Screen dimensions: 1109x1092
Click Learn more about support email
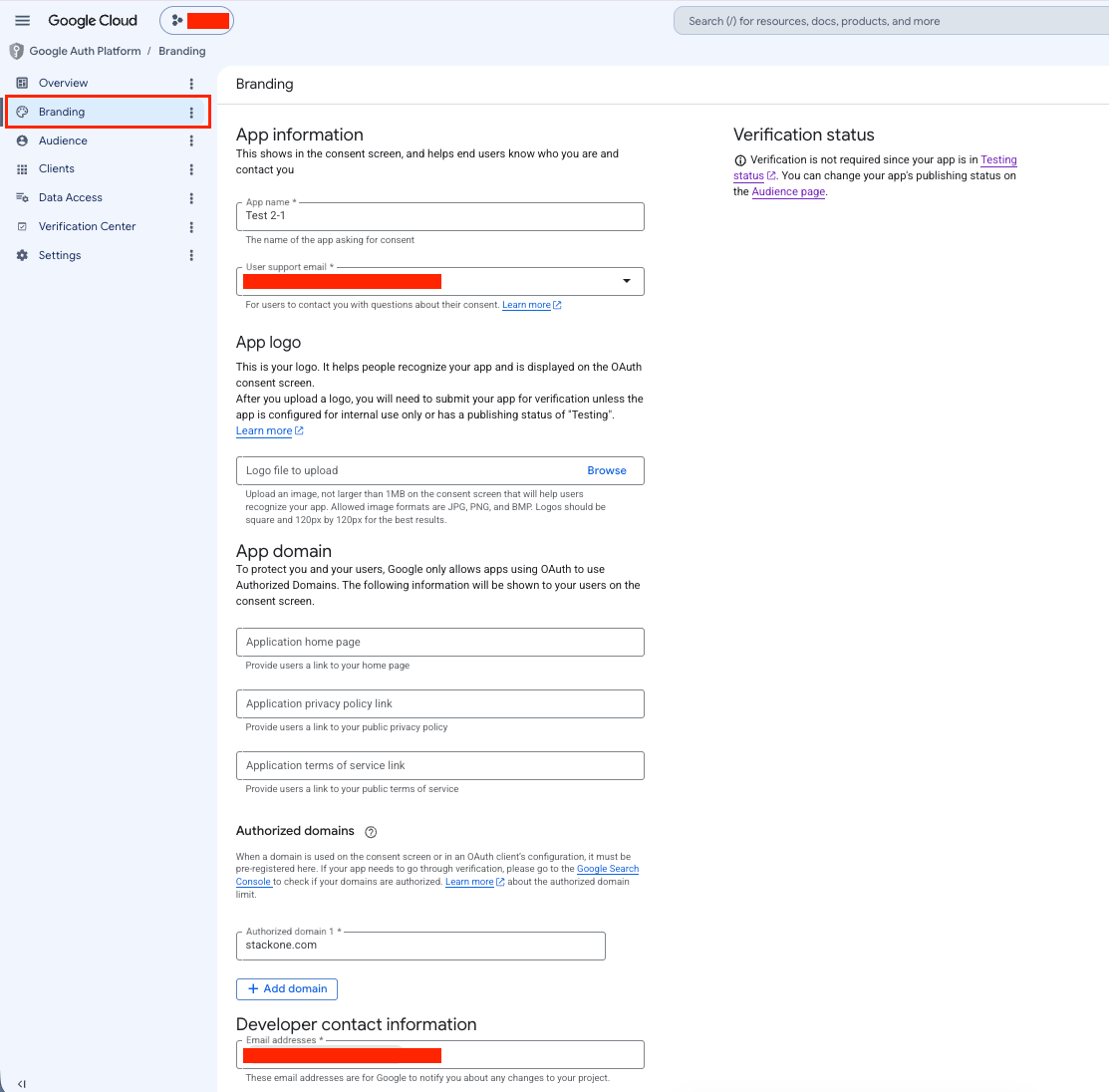pos(531,305)
